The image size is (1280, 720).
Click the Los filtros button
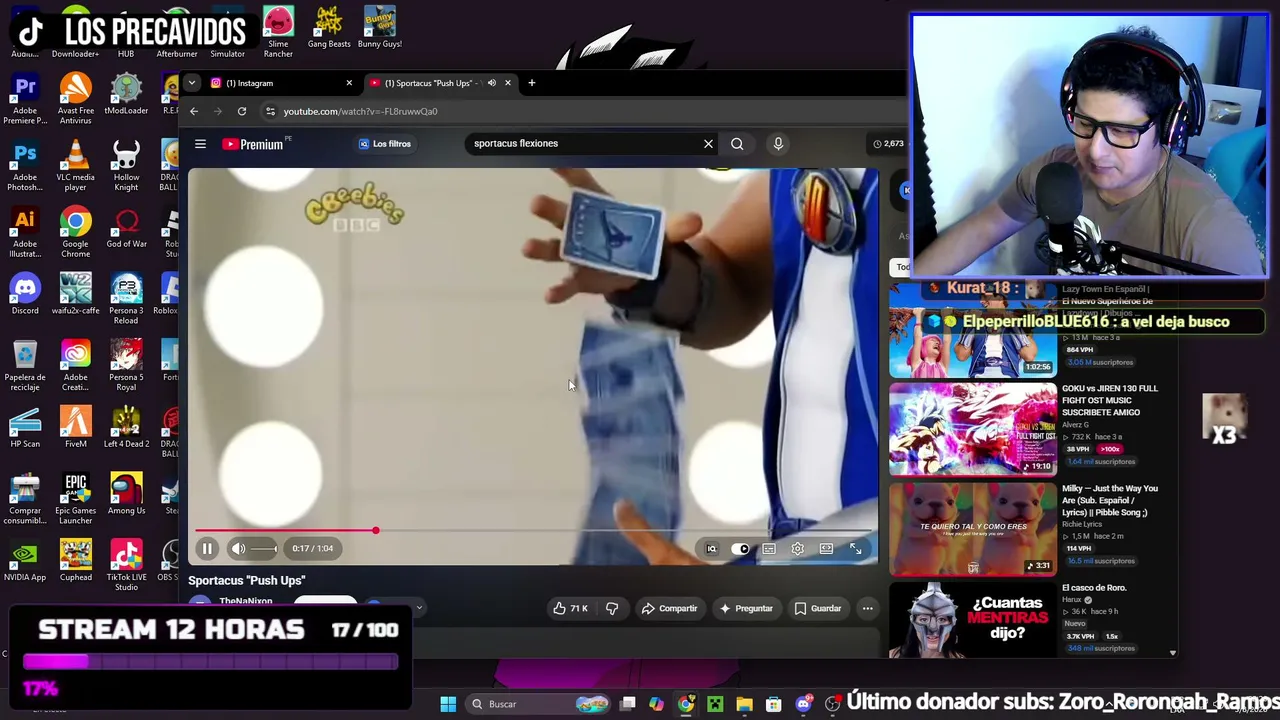coord(385,144)
